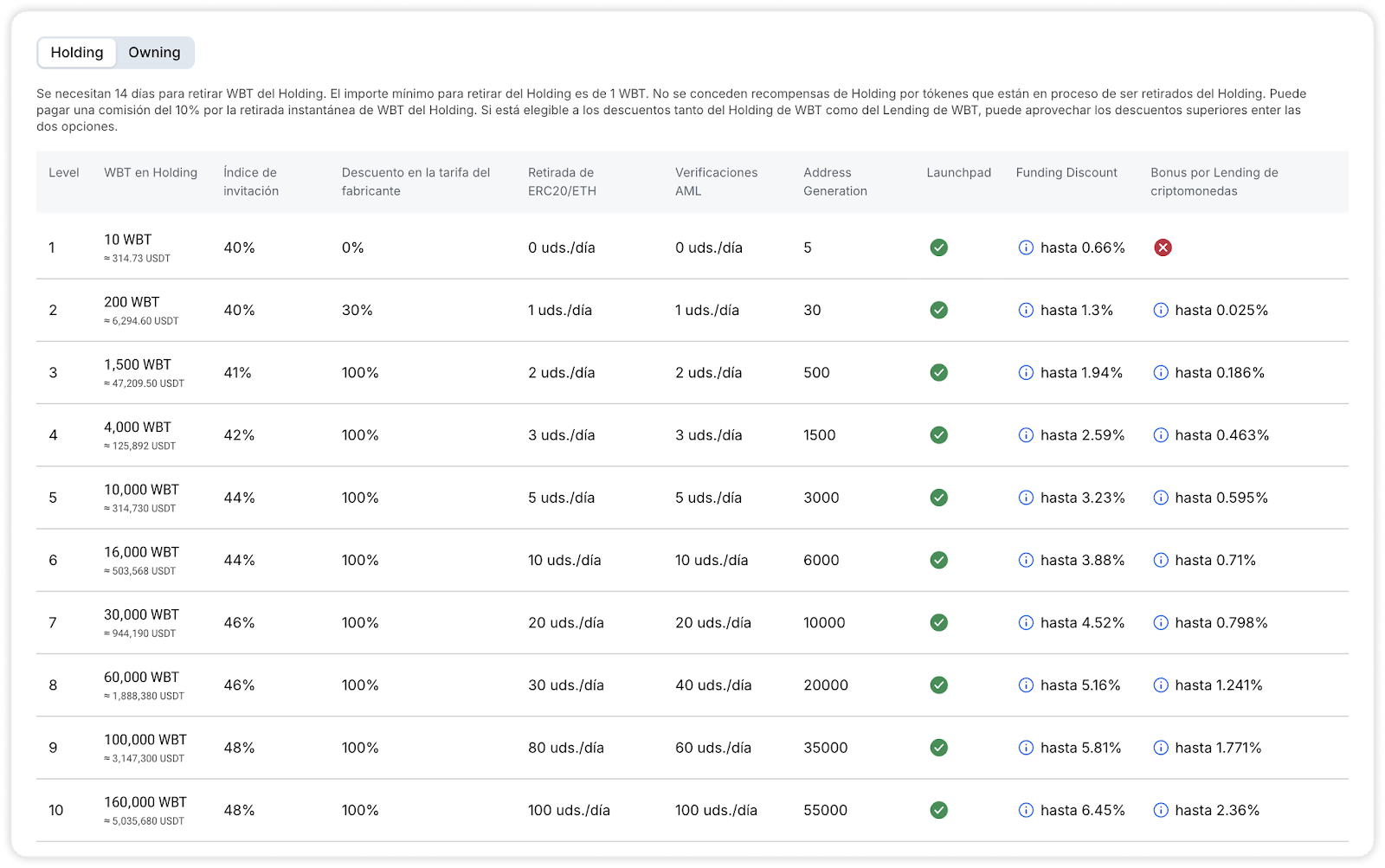This screenshot has height=868, width=1385.
Task: Click info icon next to hasta 3.23%
Action: (1026, 498)
